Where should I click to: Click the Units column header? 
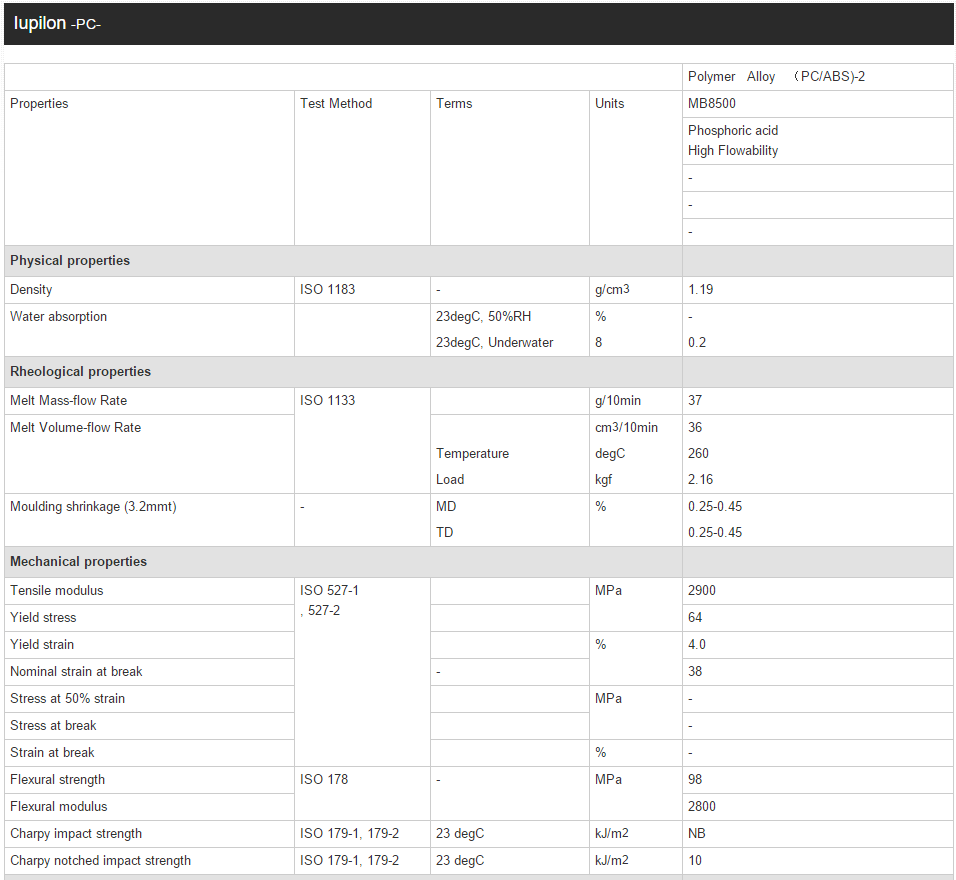[609, 104]
